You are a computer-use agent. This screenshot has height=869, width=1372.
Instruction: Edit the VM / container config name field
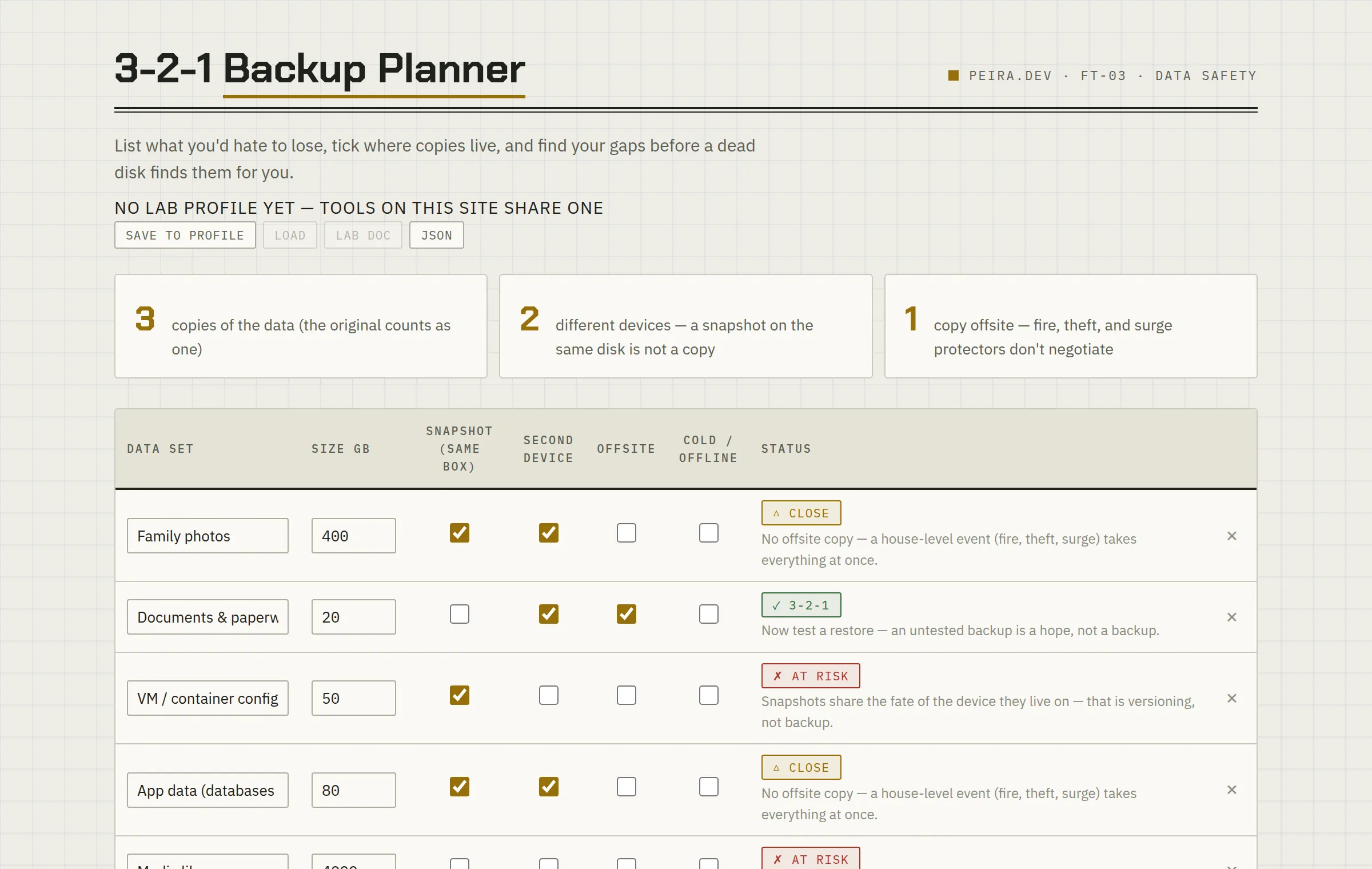(208, 698)
